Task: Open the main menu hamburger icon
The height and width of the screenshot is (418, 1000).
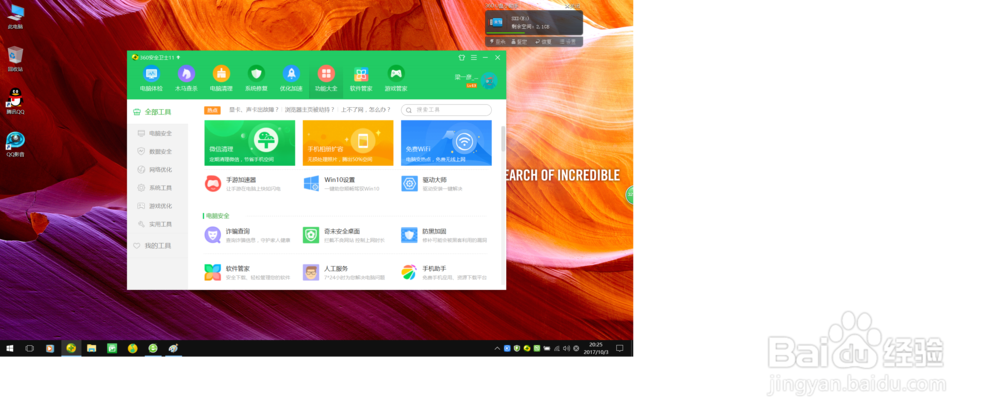Action: pos(474,57)
